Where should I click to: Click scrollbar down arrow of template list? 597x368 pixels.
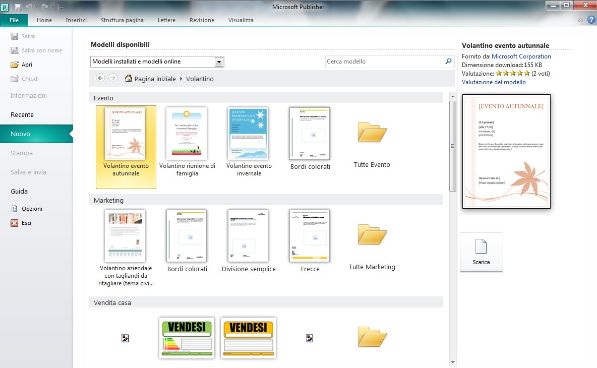click(452, 362)
